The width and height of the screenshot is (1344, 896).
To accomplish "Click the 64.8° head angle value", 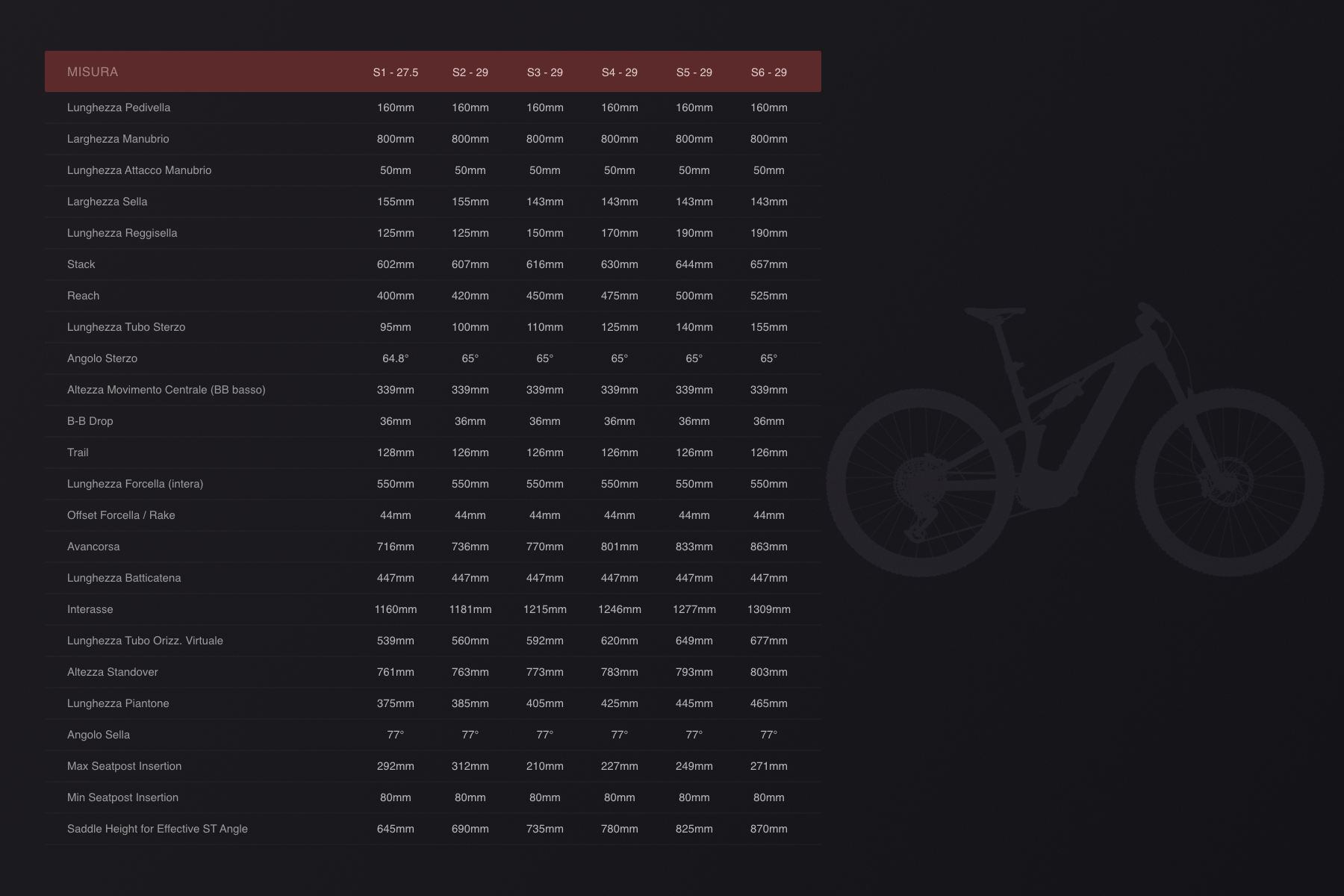I will [395, 358].
